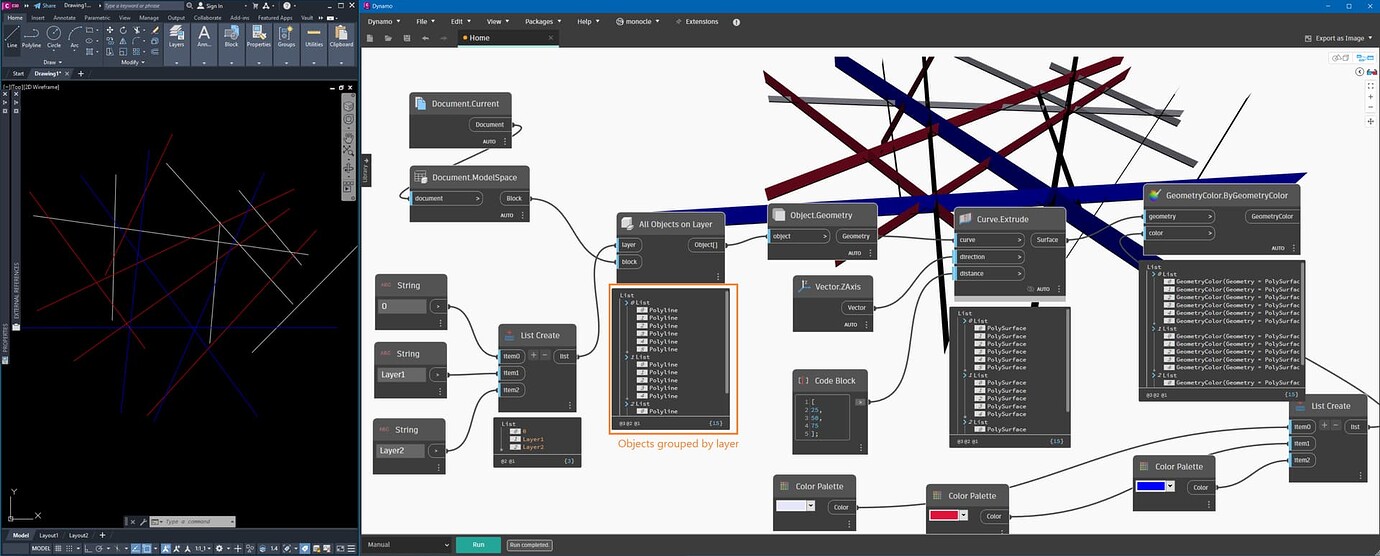Click the red color swatch in Color Palette
This screenshot has height=556, width=1380.
(x=944, y=516)
